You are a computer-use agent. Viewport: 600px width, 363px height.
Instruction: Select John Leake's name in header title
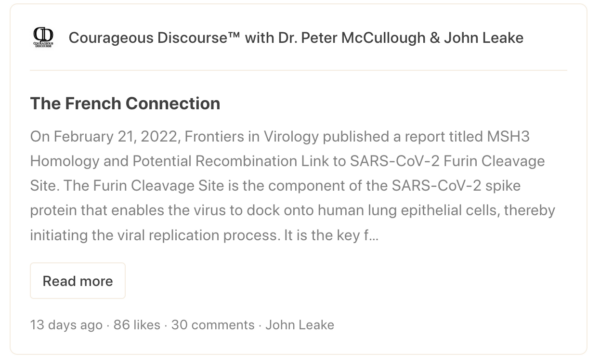[483, 38]
